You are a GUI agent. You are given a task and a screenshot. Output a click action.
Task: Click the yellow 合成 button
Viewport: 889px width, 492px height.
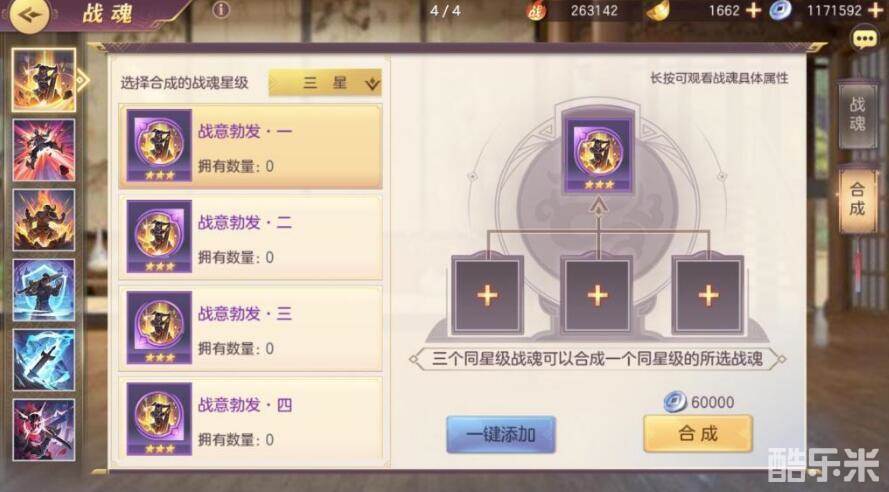698,434
